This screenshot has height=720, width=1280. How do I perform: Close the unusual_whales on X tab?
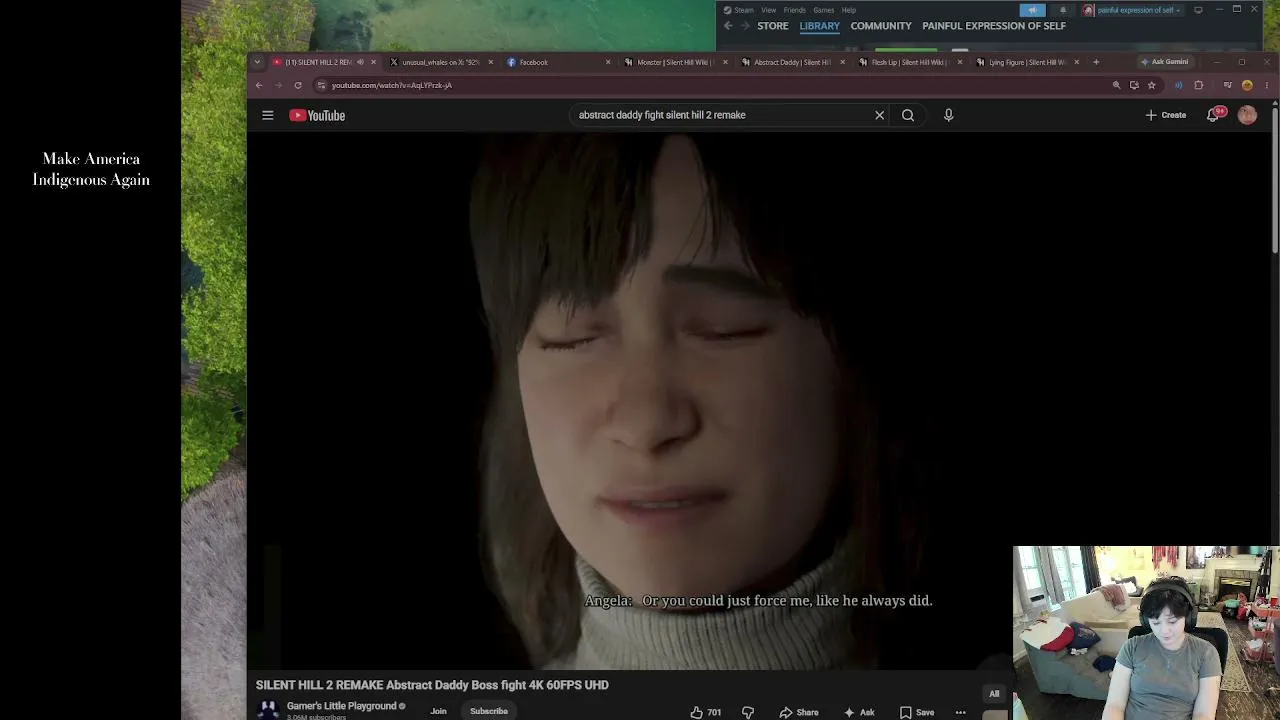pyautogui.click(x=490, y=62)
